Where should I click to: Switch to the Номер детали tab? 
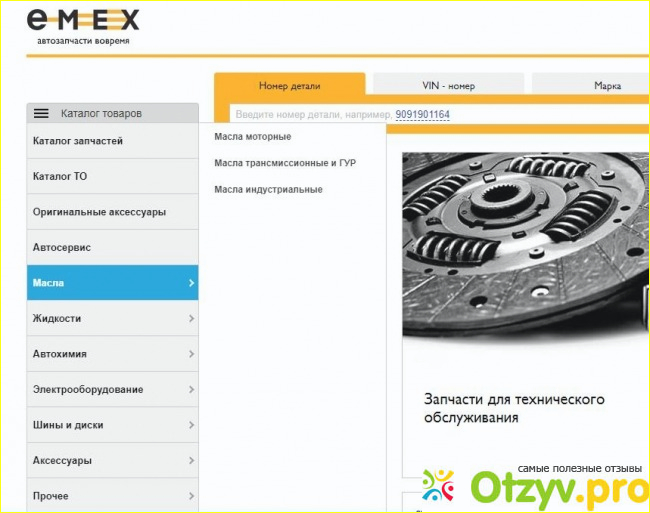(x=289, y=86)
